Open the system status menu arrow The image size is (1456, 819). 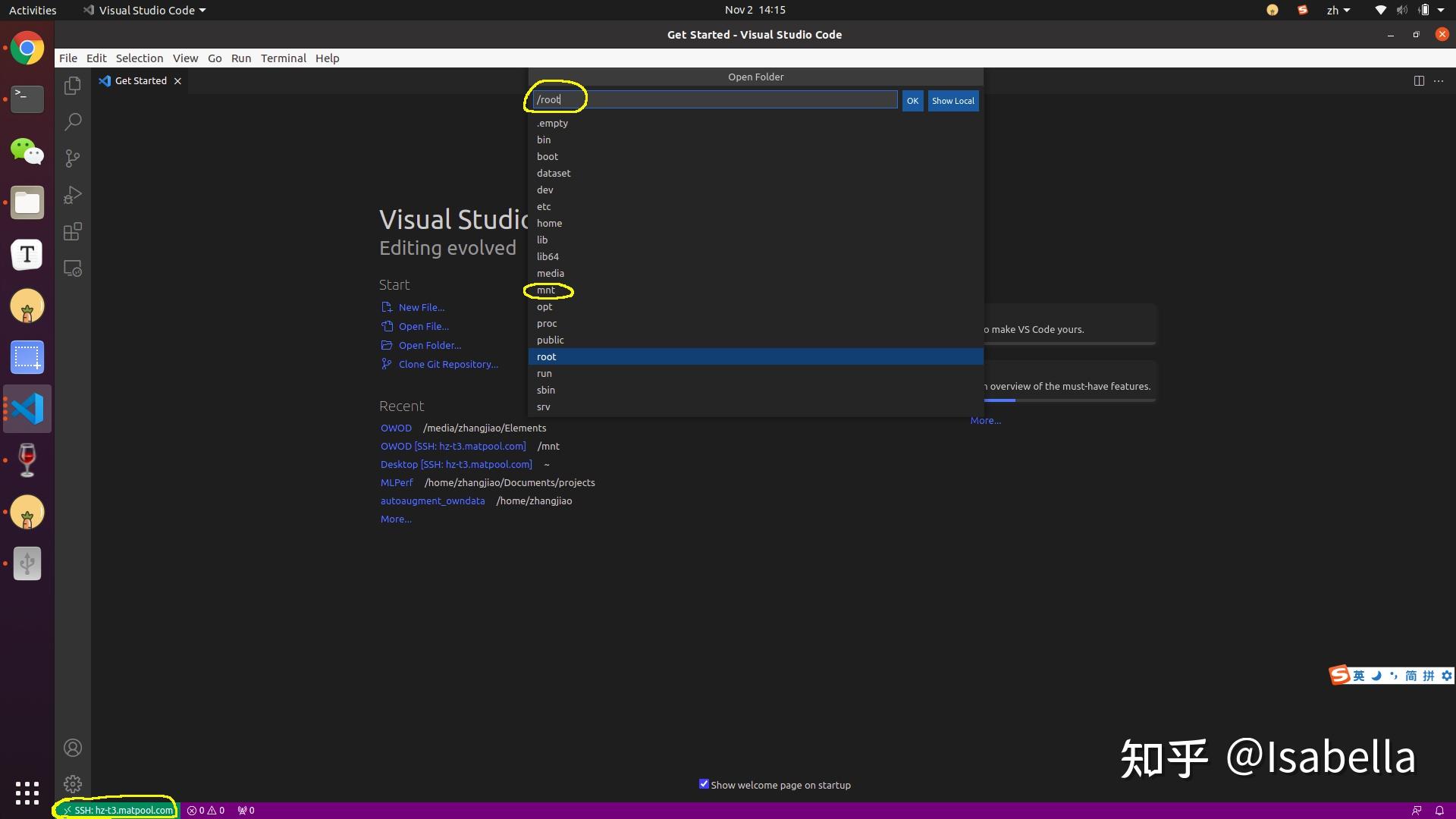pos(1441,10)
